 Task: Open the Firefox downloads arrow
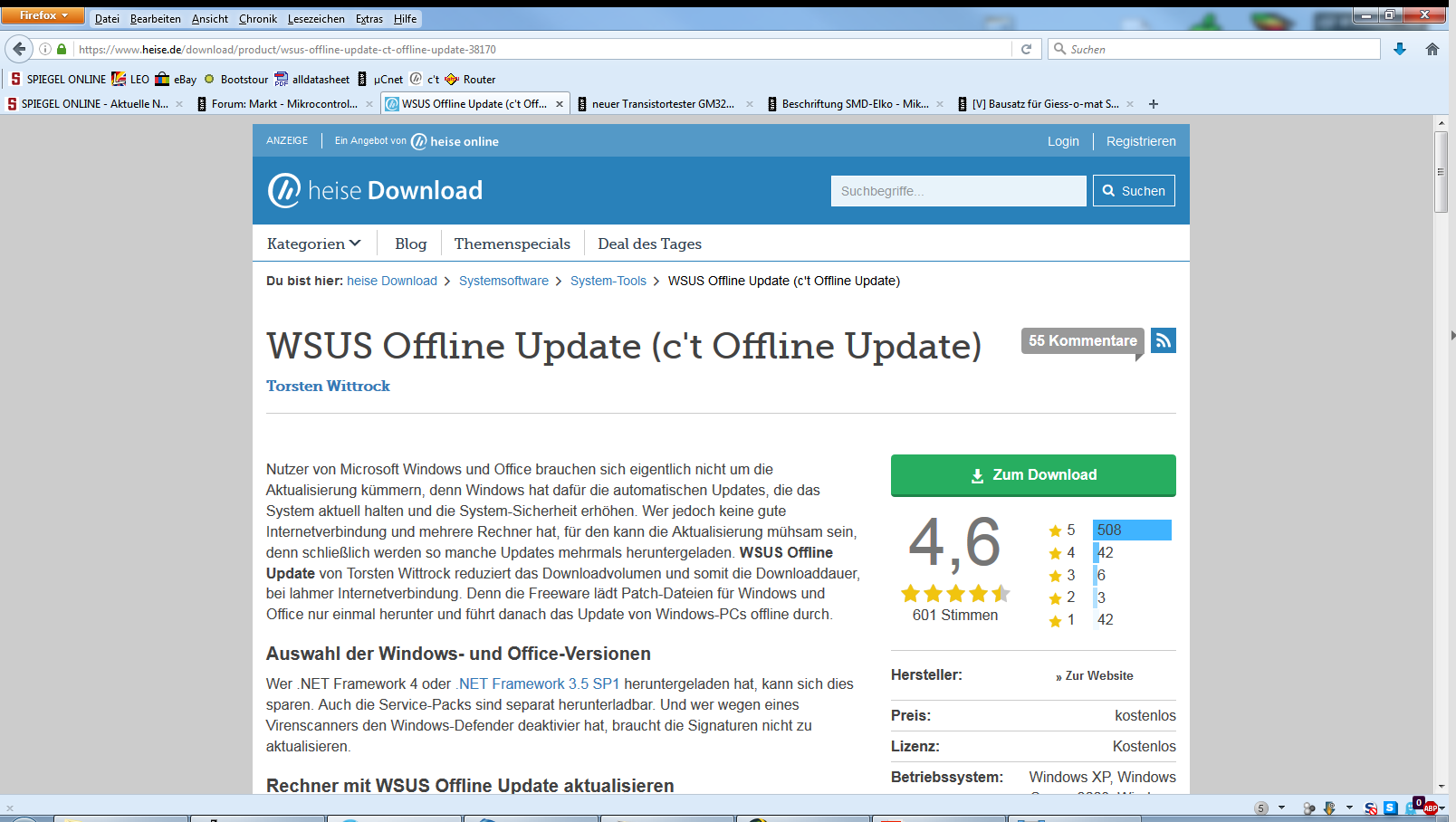(x=1400, y=49)
